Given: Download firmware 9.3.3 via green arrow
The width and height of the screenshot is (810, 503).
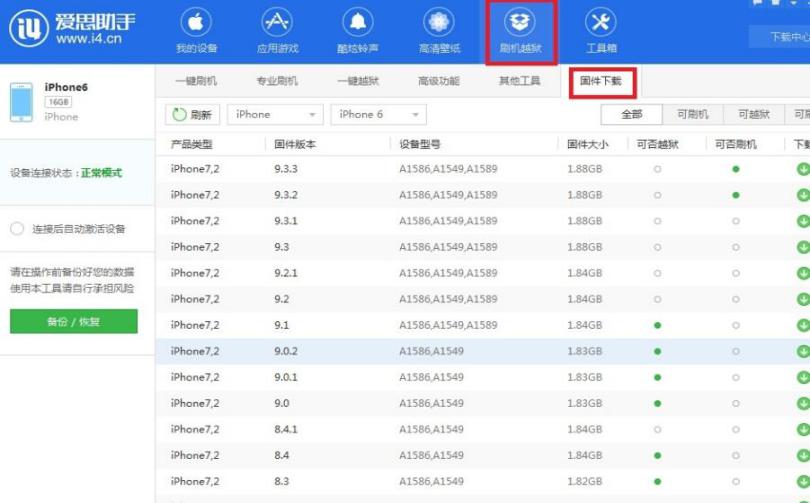Looking at the screenshot, I should (x=803, y=169).
